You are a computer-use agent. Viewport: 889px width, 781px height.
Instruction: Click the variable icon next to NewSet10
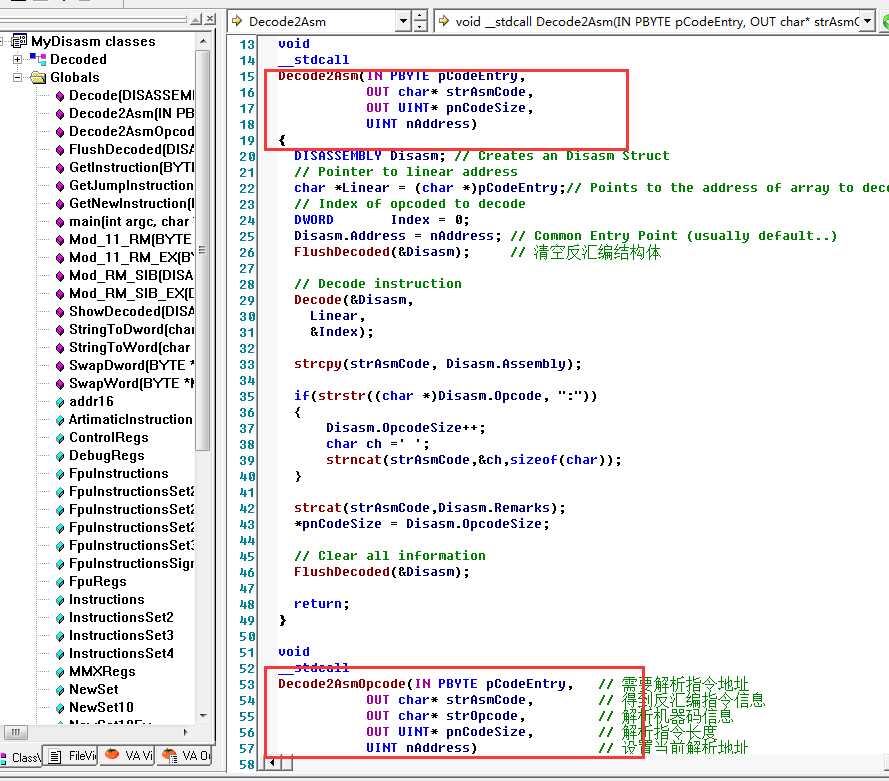(x=60, y=708)
